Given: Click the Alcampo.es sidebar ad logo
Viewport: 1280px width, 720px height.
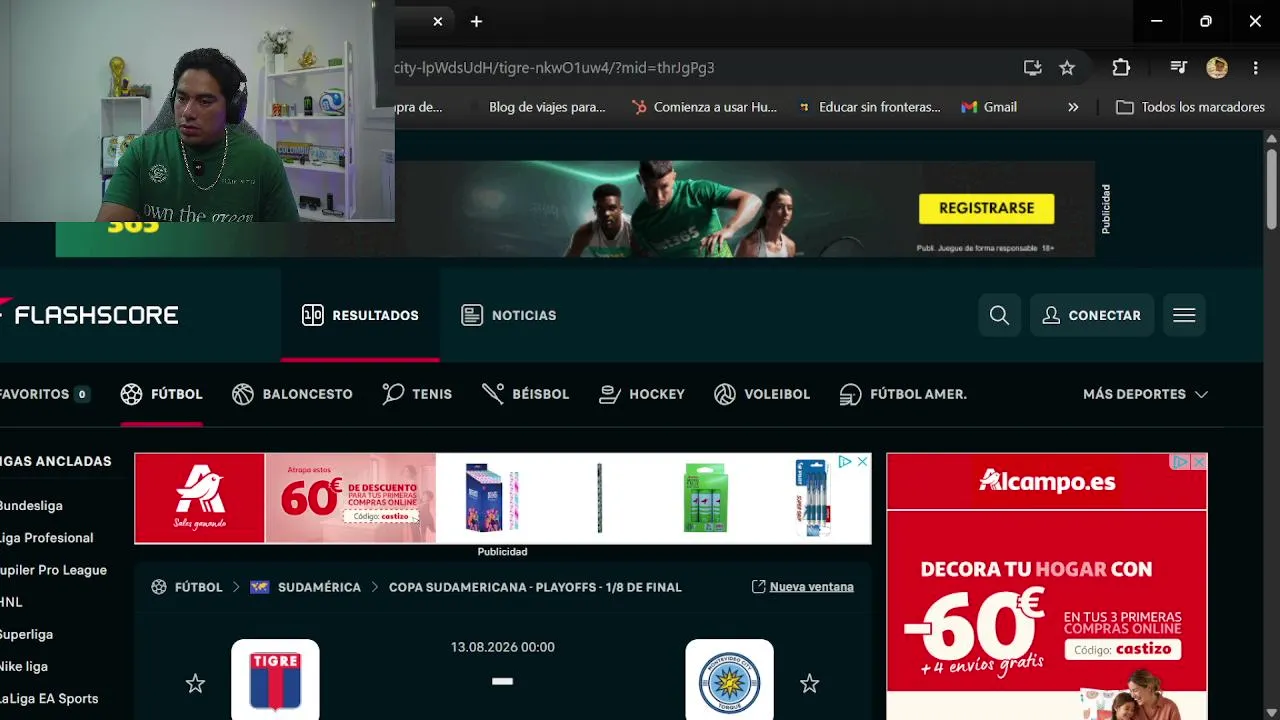Looking at the screenshot, I should click(x=1047, y=482).
